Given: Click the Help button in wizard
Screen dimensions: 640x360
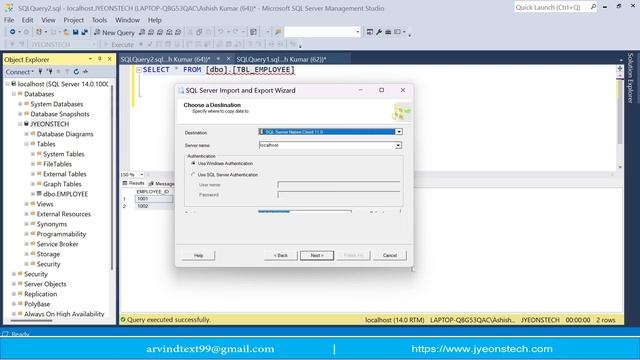Looking at the screenshot, I should pyautogui.click(x=198, y=255).
